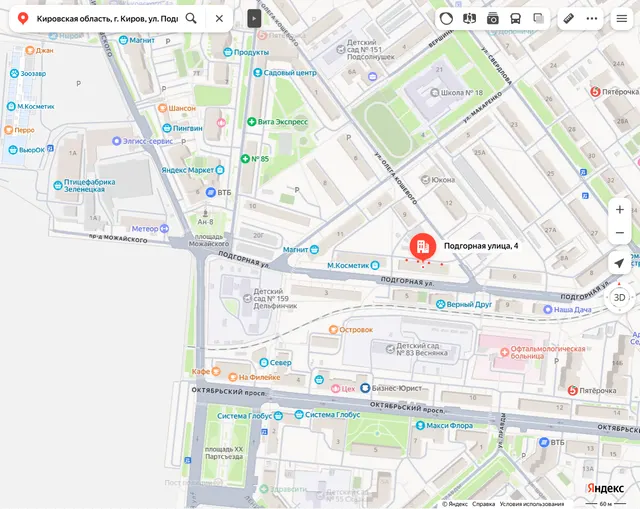Open the hamburger main menu
The height and width of the screenshot is (509, 640).
622,18
